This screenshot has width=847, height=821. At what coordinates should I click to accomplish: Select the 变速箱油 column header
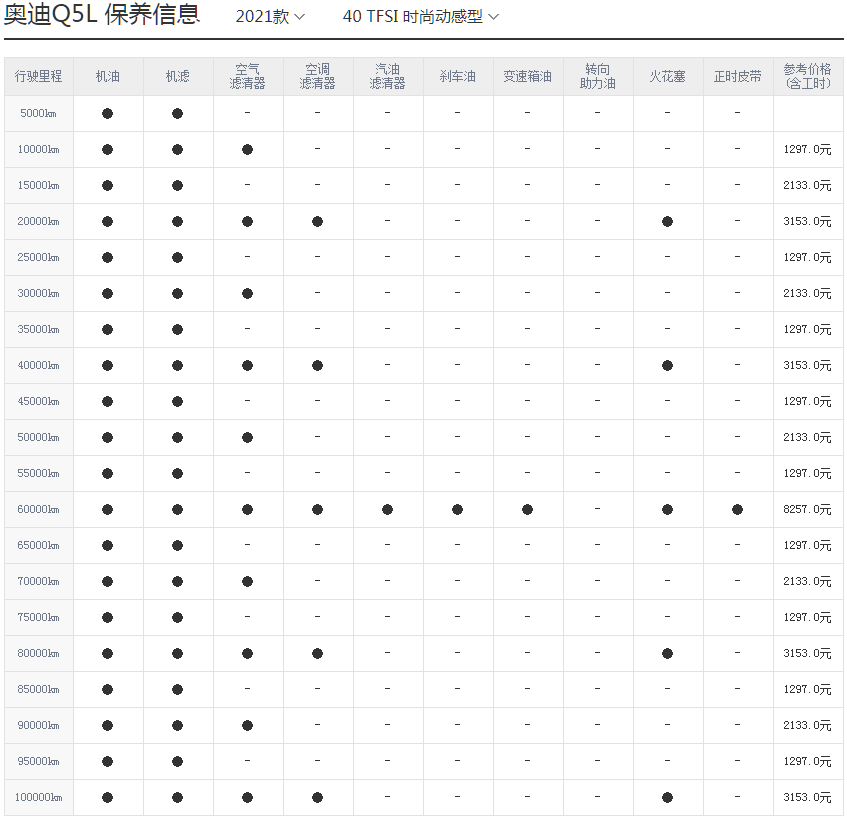pyautogui.click(x=527, y=77)
